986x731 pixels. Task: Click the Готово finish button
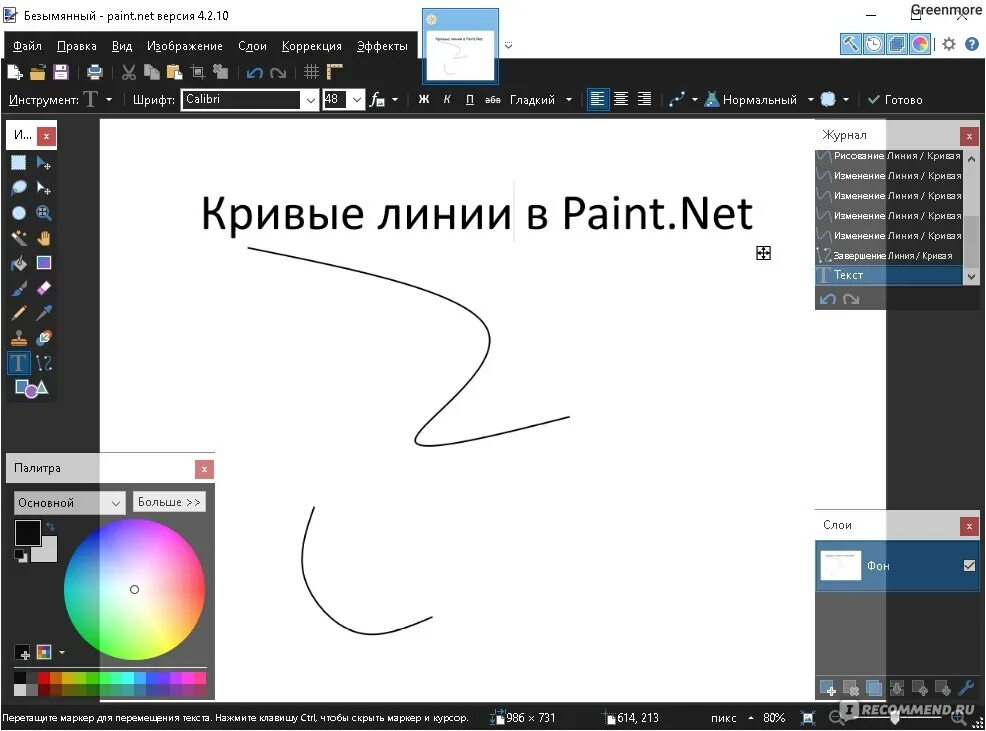pos(895,99)
